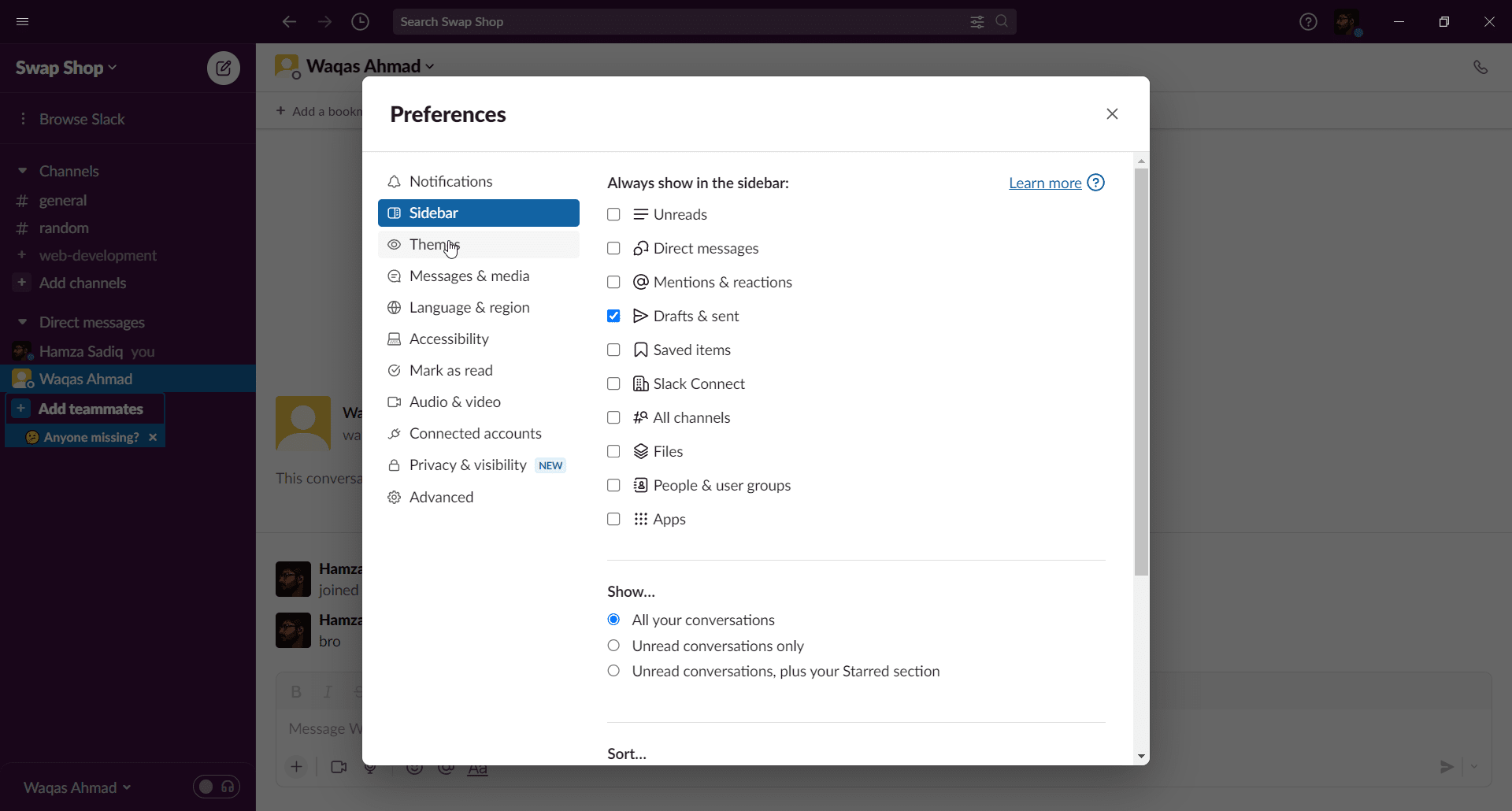Compose a new message
1512x811 pixels.
click(x=224, y=68)
